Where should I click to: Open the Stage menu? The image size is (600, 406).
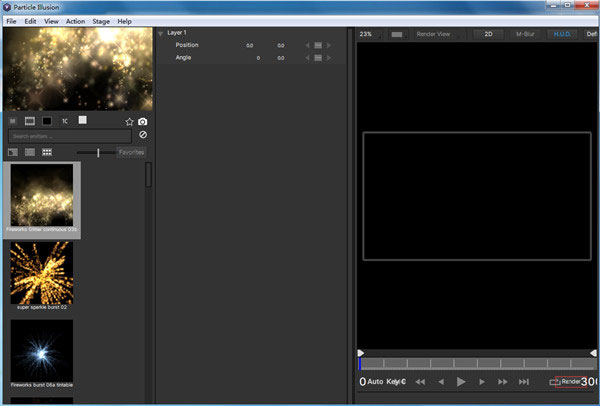tap(101, 21)
